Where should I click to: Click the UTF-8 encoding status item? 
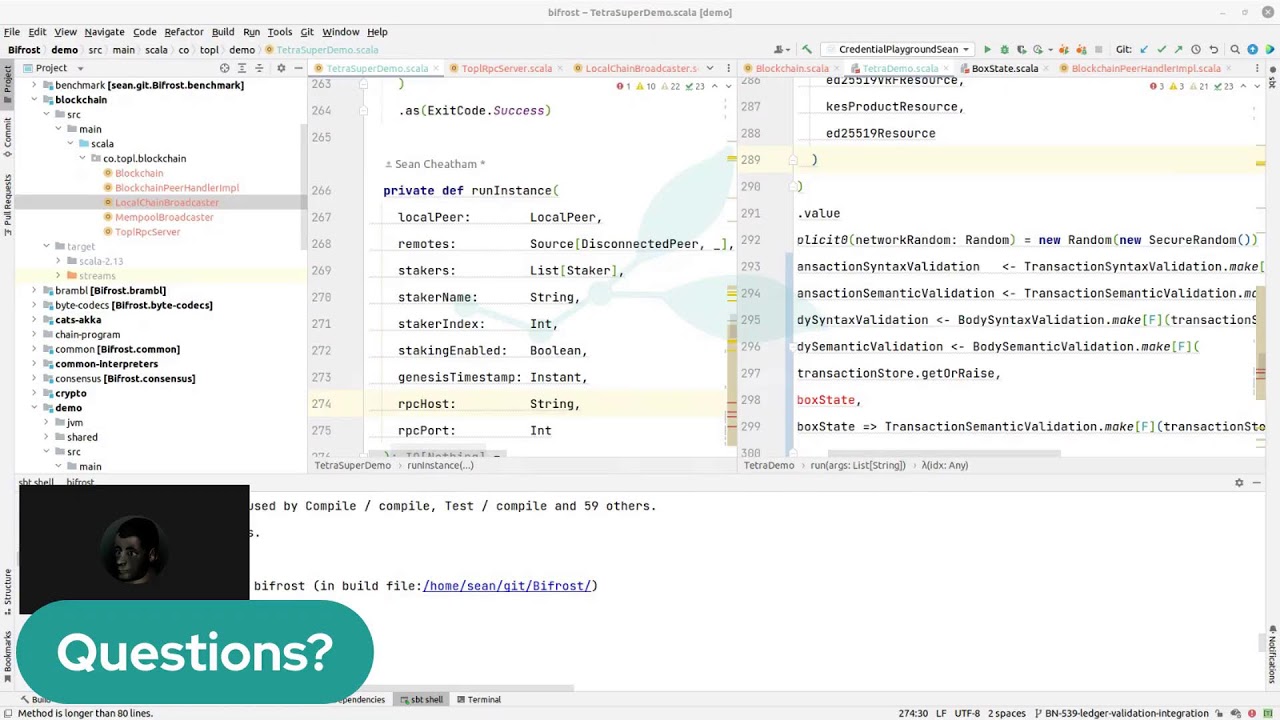pyautogui.click(x=967, y=713)
